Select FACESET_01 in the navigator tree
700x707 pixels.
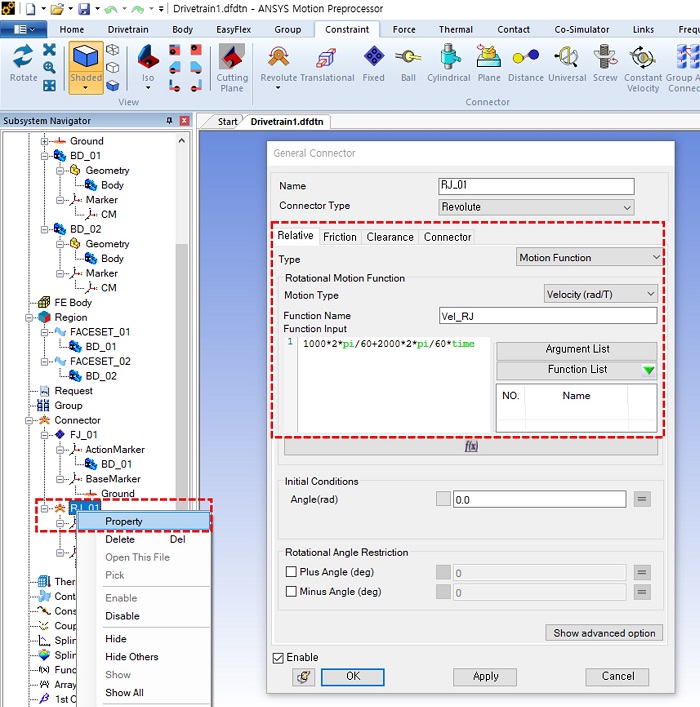[x=100, y=332]
